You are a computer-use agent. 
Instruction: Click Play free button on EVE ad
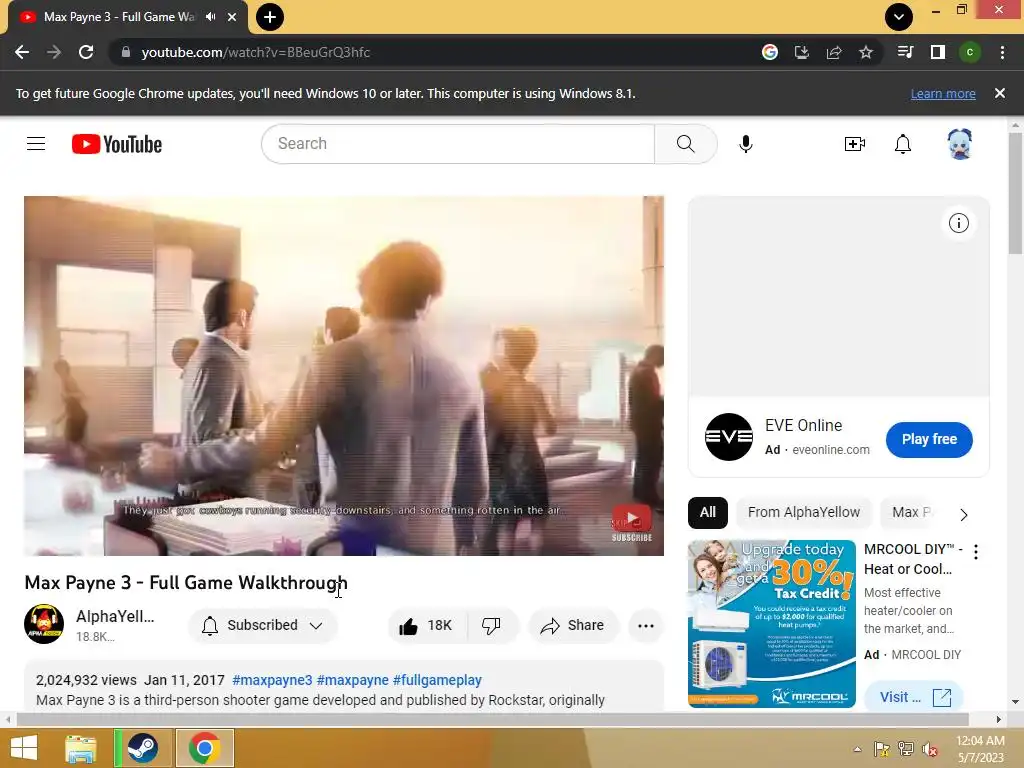(x=929, y=440)
